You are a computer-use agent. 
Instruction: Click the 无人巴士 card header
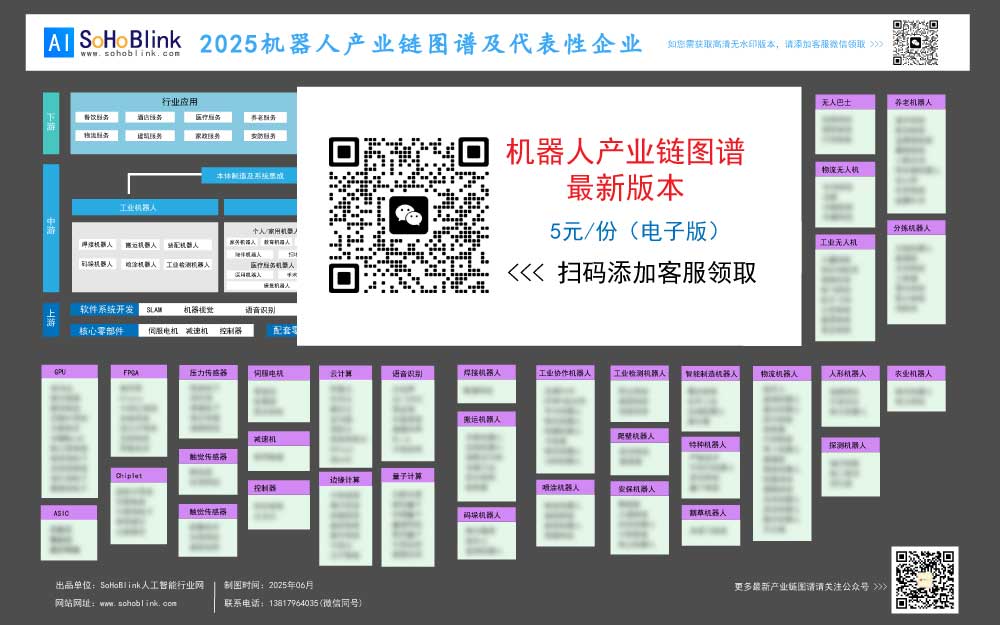click(845, 102)
